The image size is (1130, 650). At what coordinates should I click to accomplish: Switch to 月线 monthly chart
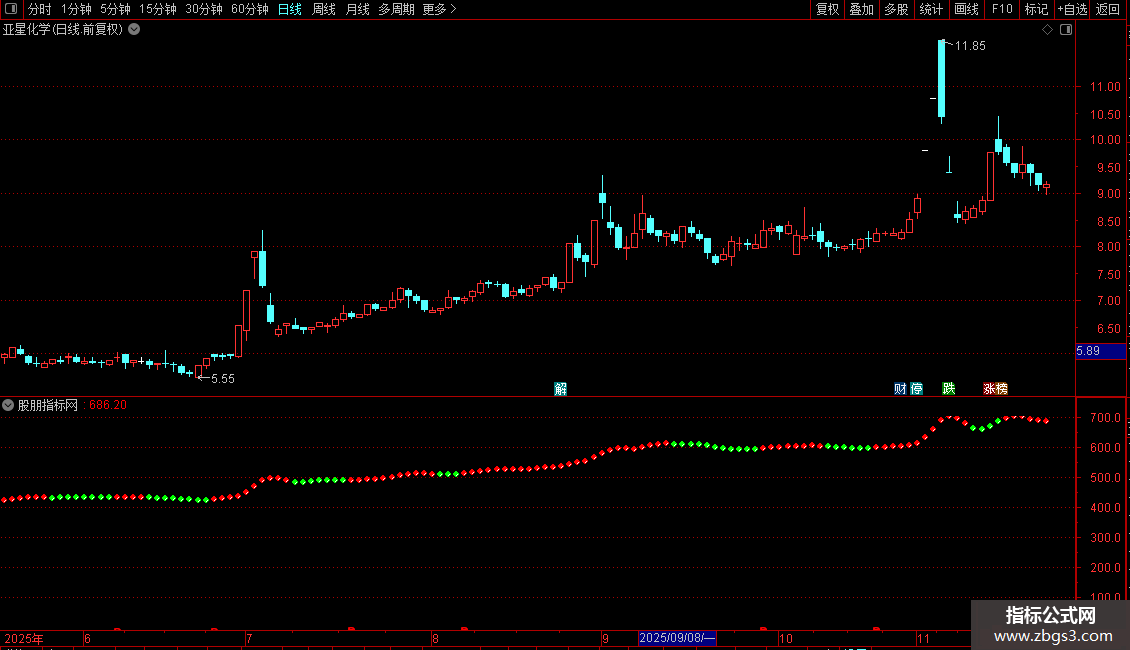pos(357,9)
